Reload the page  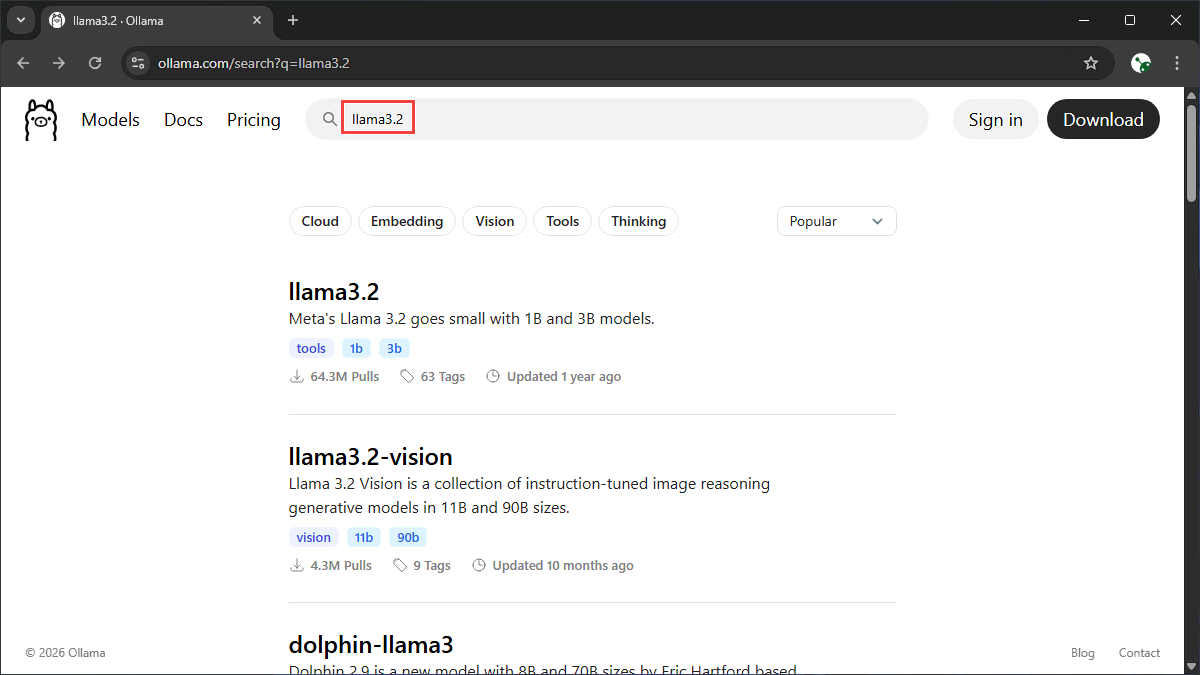[95, 63]
